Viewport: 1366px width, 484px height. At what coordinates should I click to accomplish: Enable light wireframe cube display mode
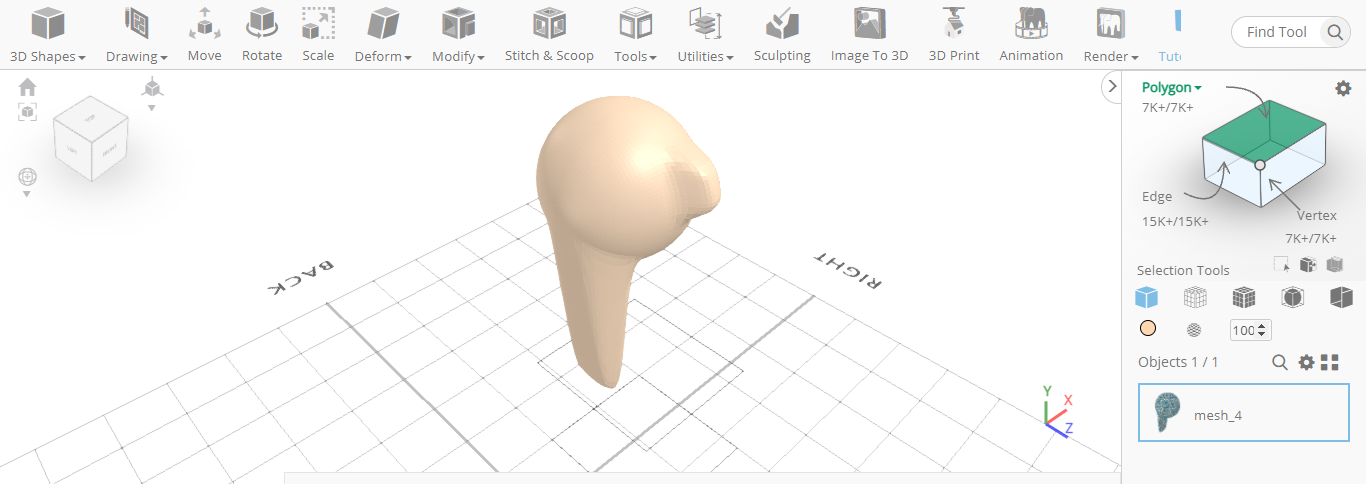(1195, 297)
